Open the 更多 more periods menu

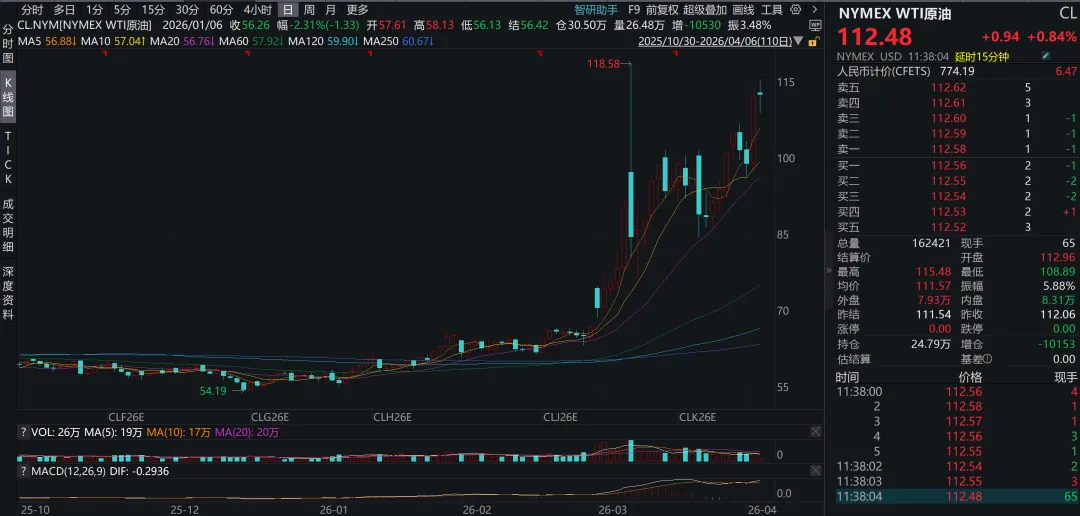click(357, 10)
